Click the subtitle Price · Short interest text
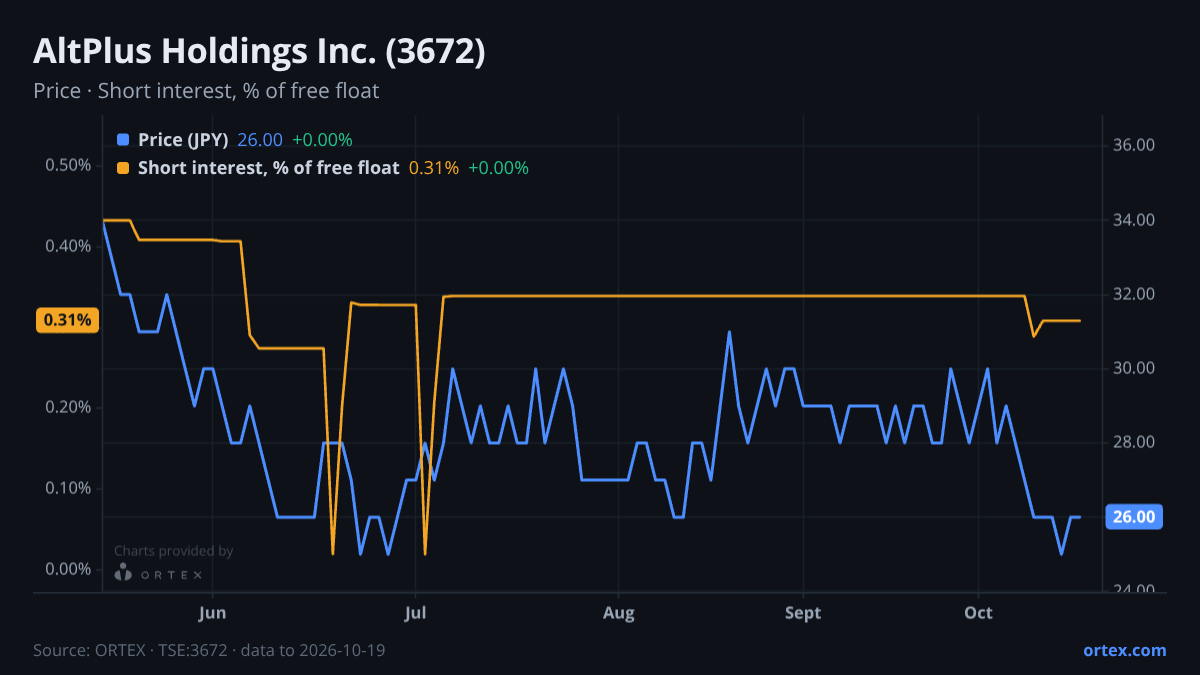This screenshot has width=1200, height=675. [206, 91]
